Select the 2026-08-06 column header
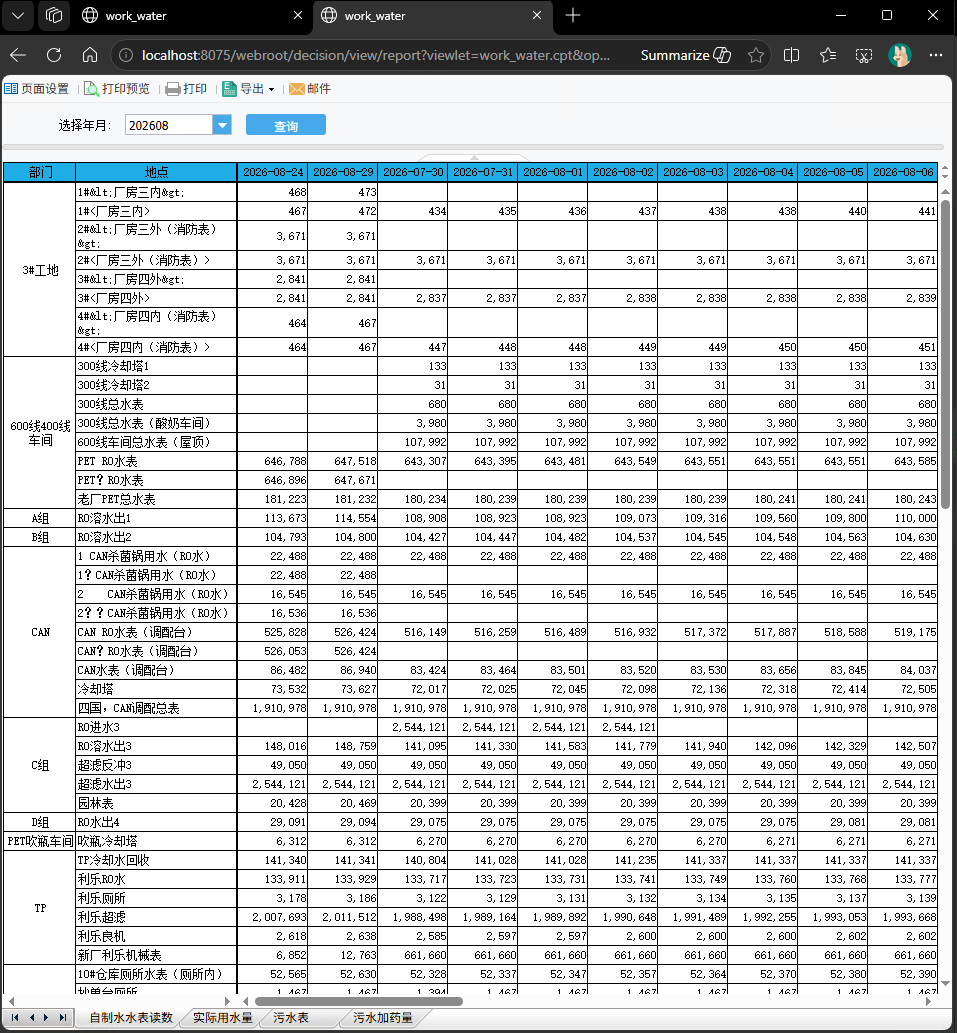 [903, 173]
